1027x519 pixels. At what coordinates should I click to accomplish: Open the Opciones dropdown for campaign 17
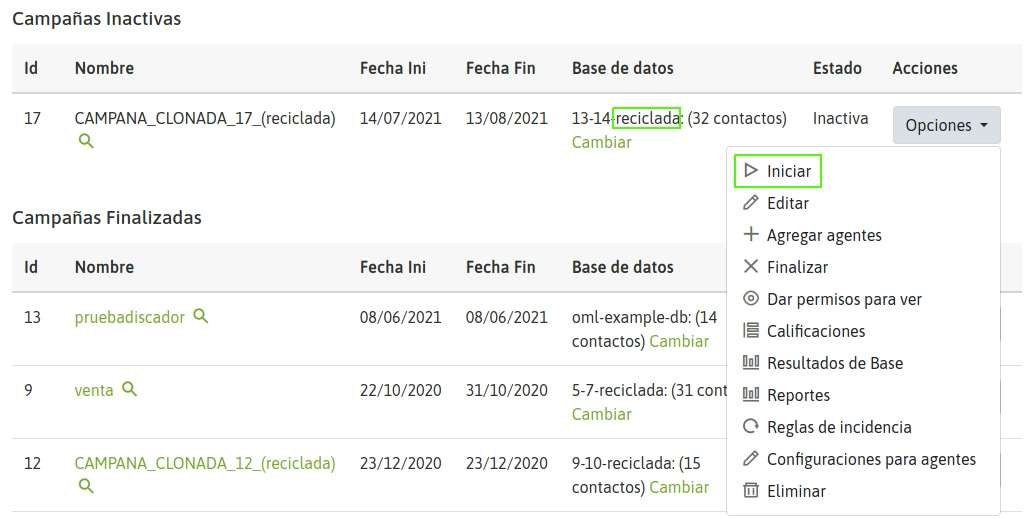coord(946,125)
